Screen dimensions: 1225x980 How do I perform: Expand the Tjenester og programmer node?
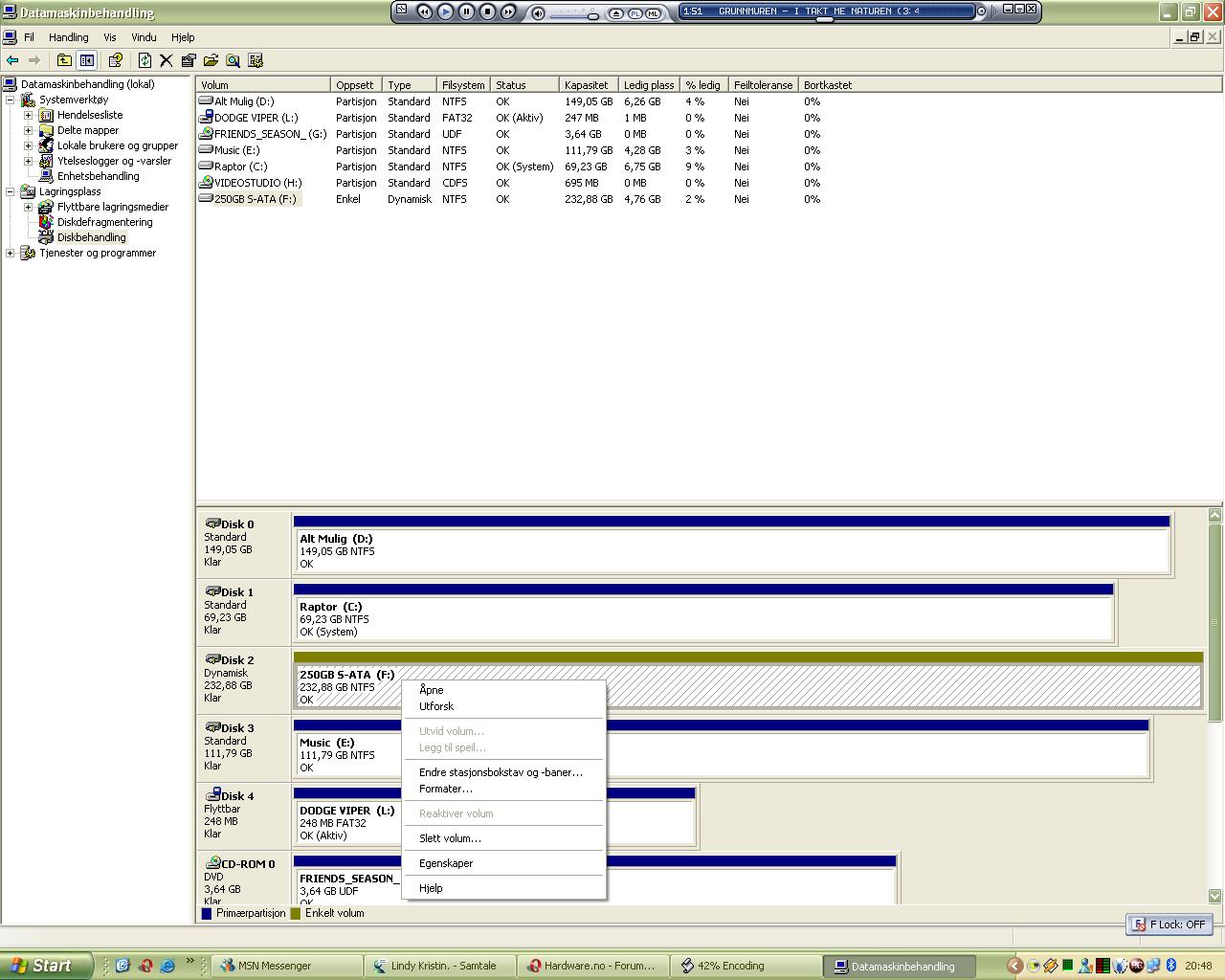11,253
